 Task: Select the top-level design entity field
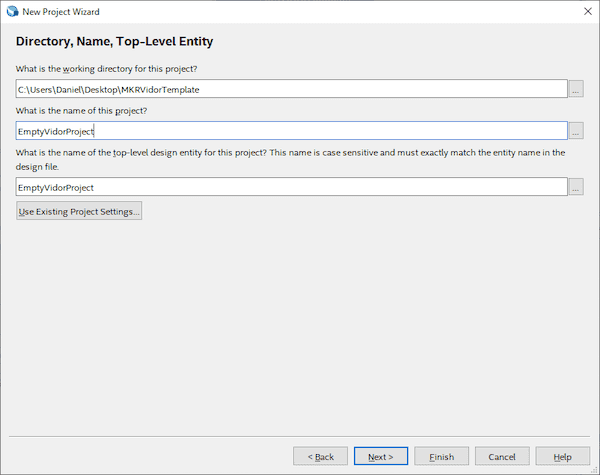[x=290, y=187]
